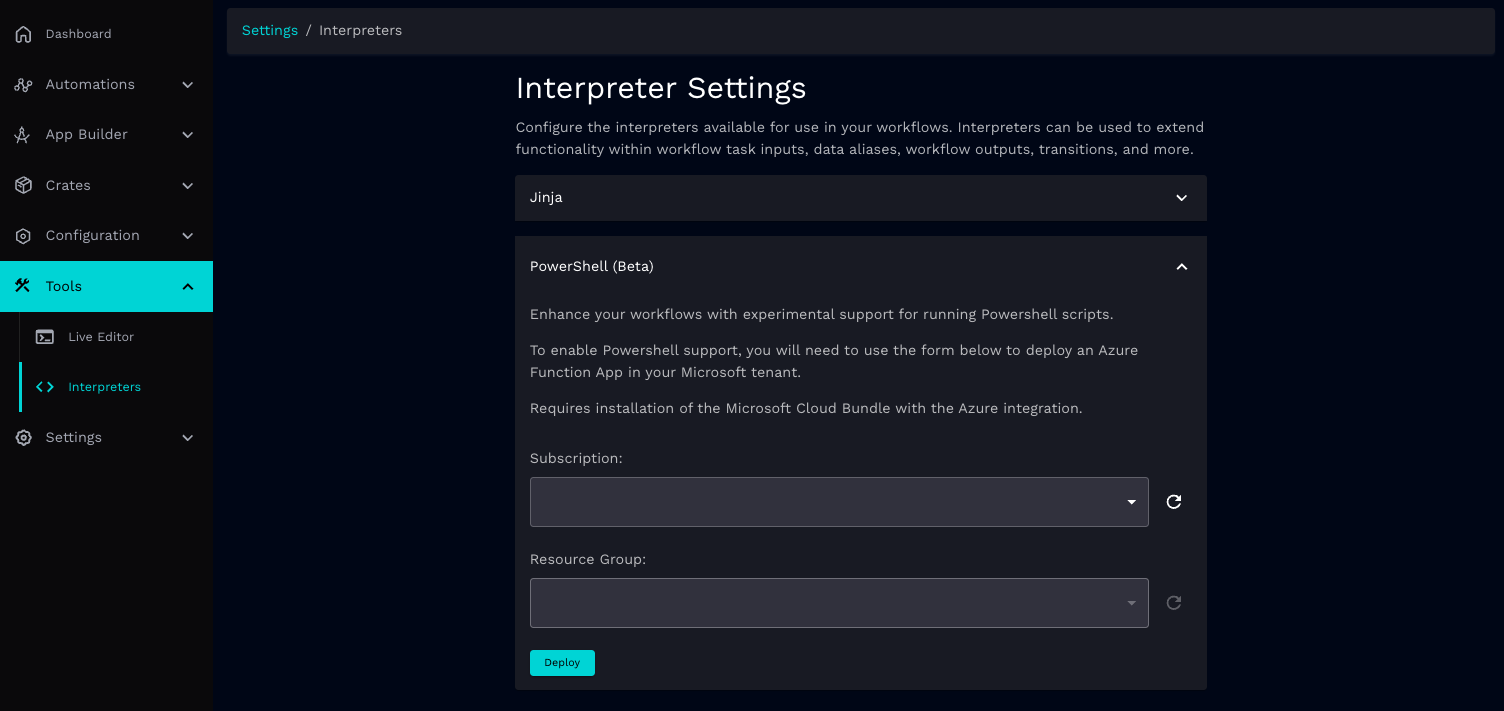Click the App Builder icon
Image resolution: width=1504 pixels, height=711 pixels.
23,135
